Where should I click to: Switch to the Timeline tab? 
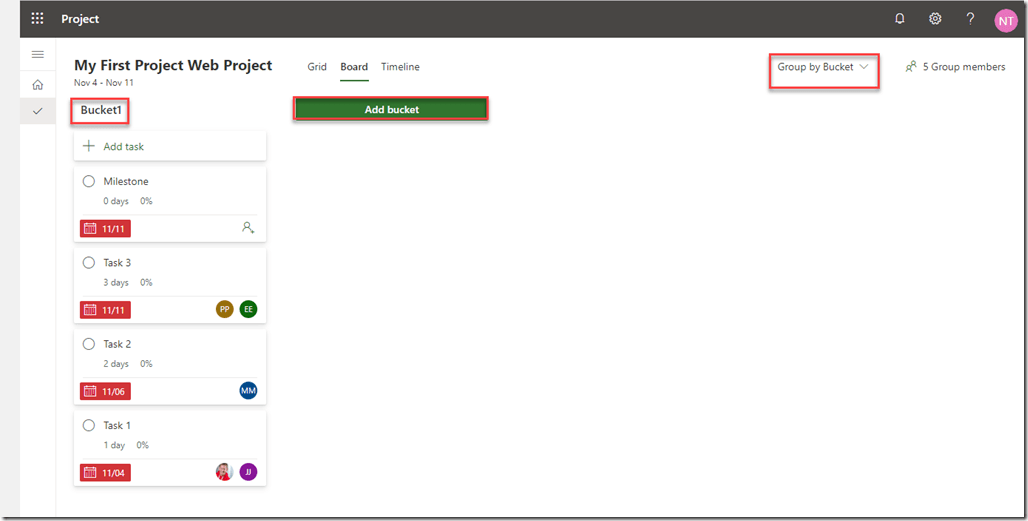400,67
